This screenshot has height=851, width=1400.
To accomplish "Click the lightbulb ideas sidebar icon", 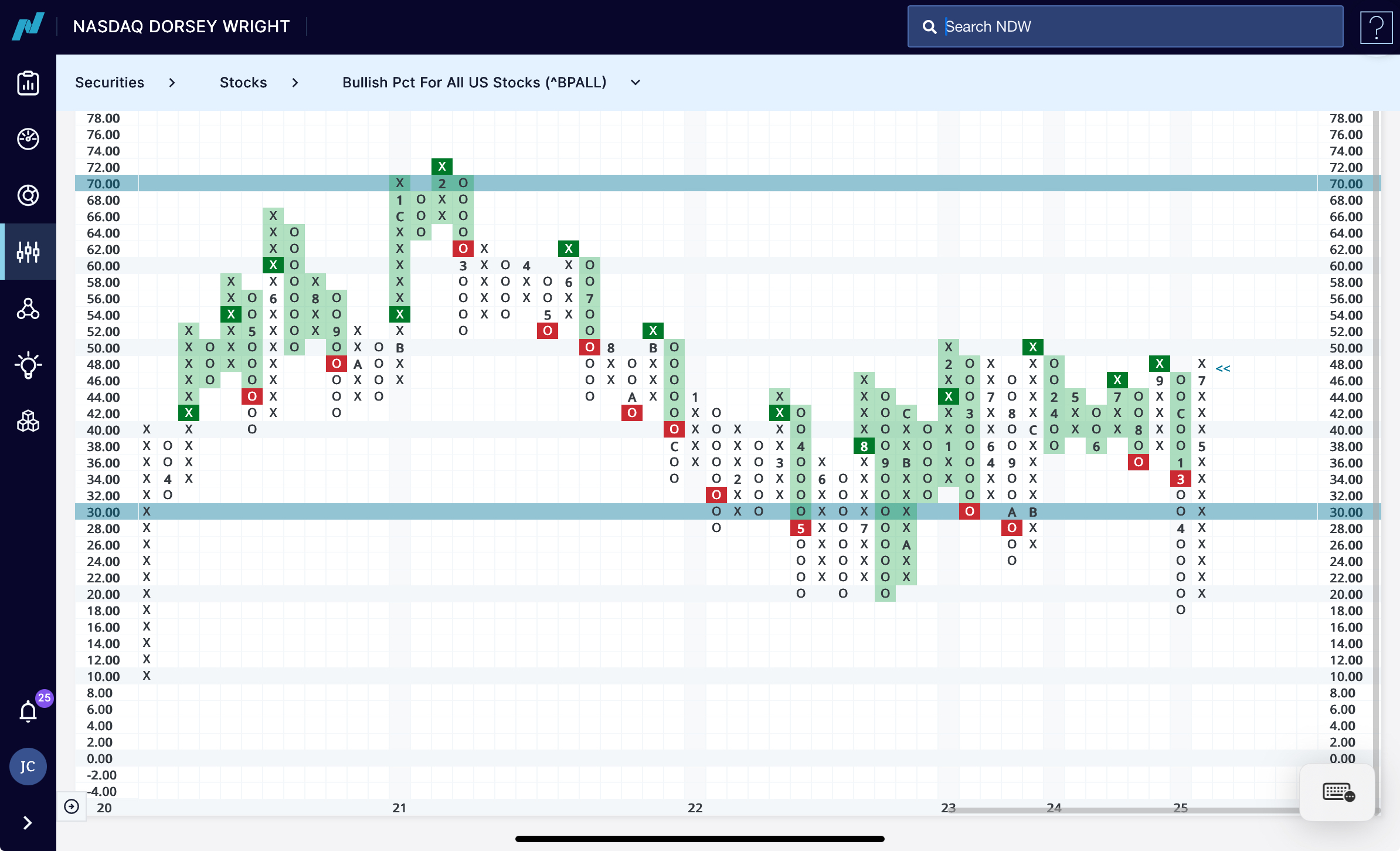I will [x=28, y=365].
